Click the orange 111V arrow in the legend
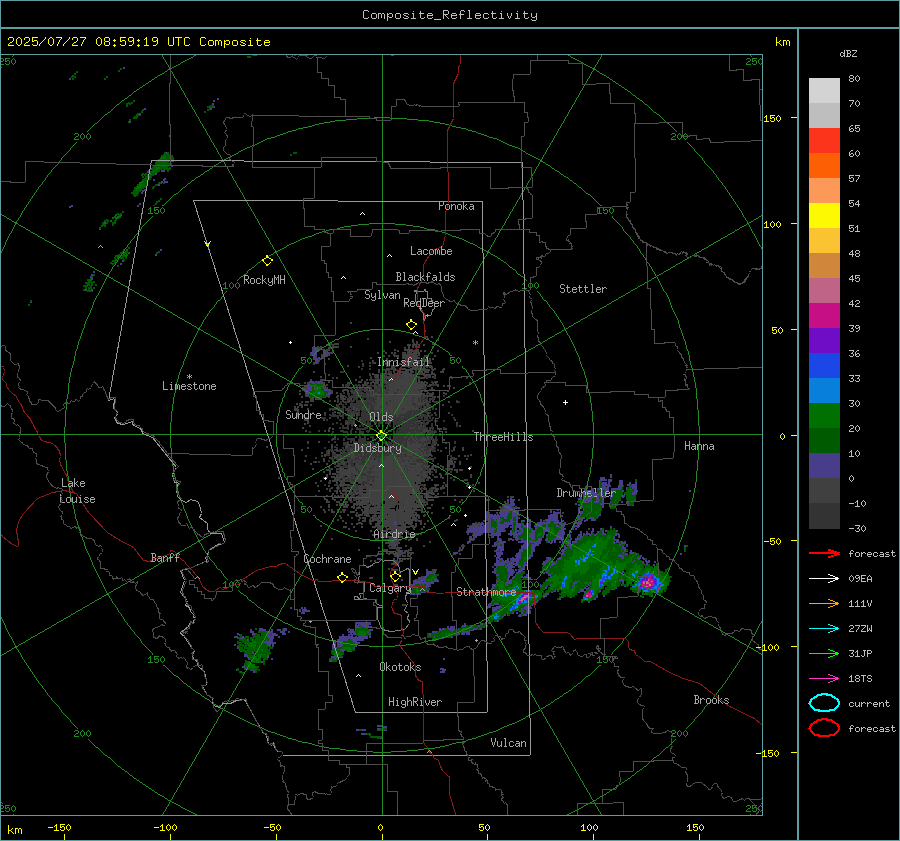 pos(824,603)
